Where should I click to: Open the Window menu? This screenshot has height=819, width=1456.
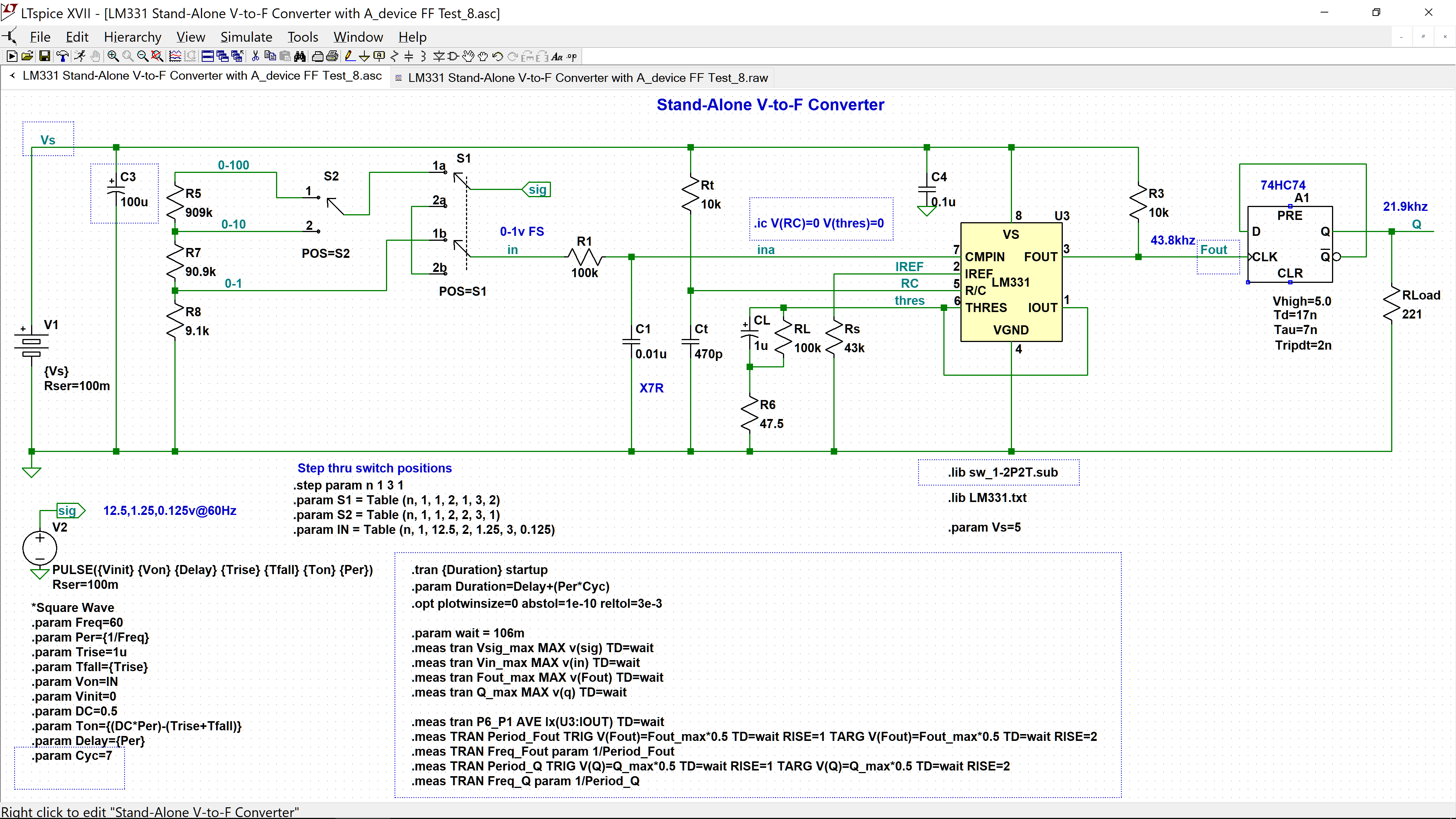click(x=358, y=37)
